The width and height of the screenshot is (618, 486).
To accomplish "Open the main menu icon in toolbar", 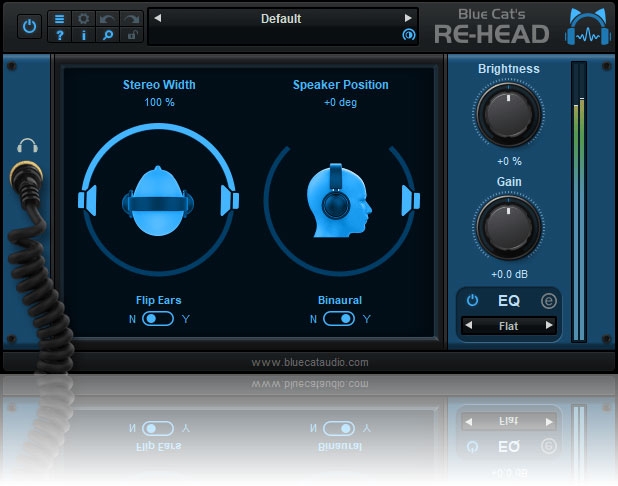I will tap(59, 18).
